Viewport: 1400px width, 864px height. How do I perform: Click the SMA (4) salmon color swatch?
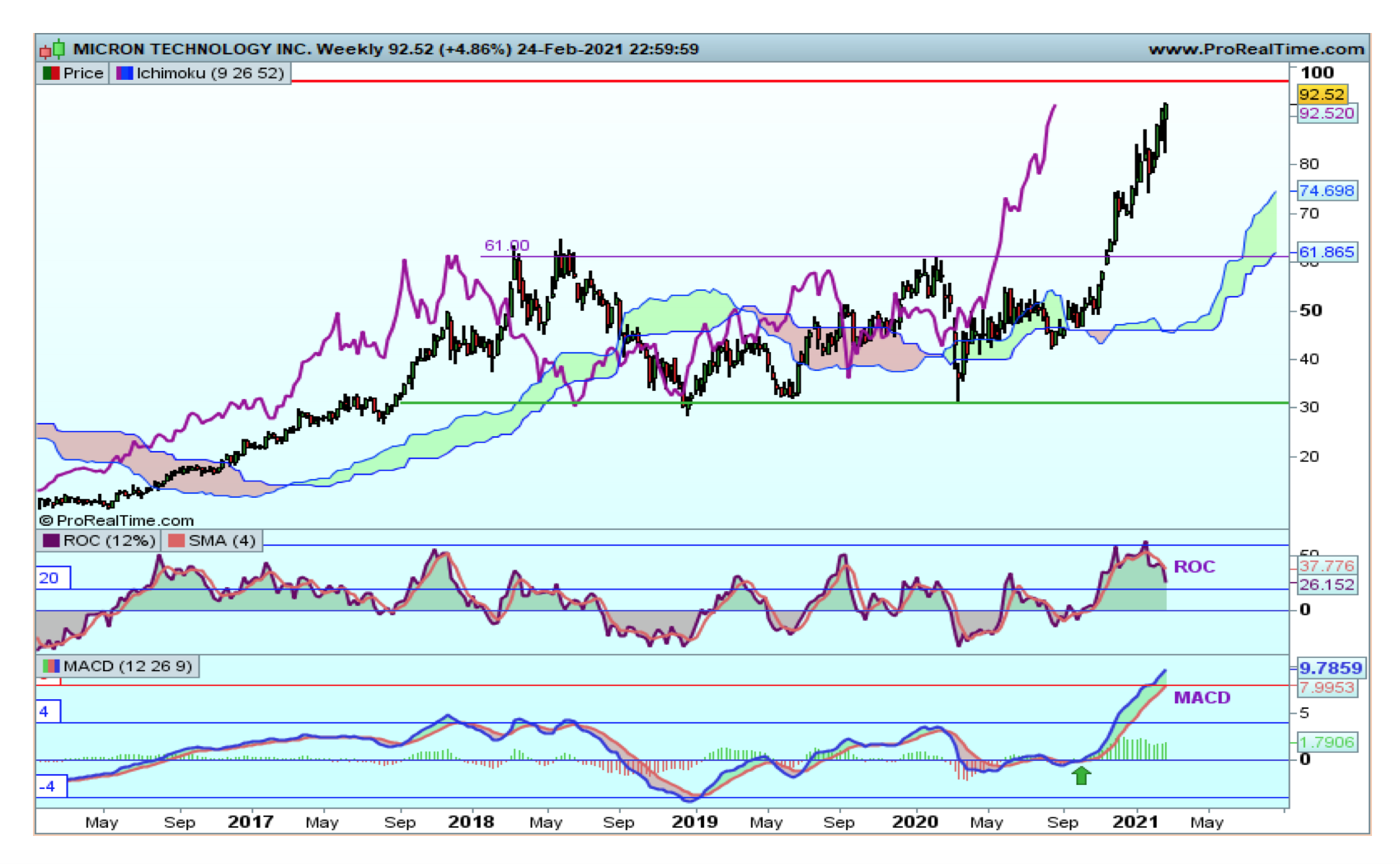tap(176, 541)
